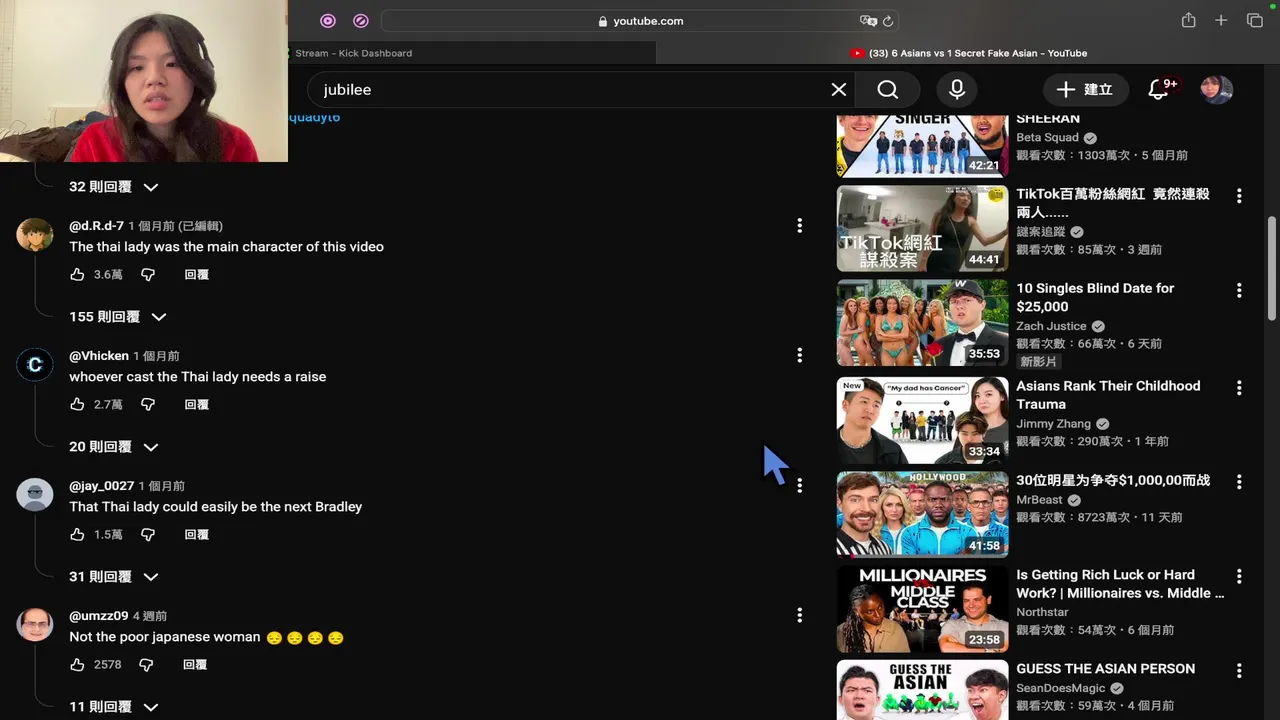Image resolution: width=1280 pixels, height=720 pixels.
Task: Reload the youtube.com page
Action: 888,21
